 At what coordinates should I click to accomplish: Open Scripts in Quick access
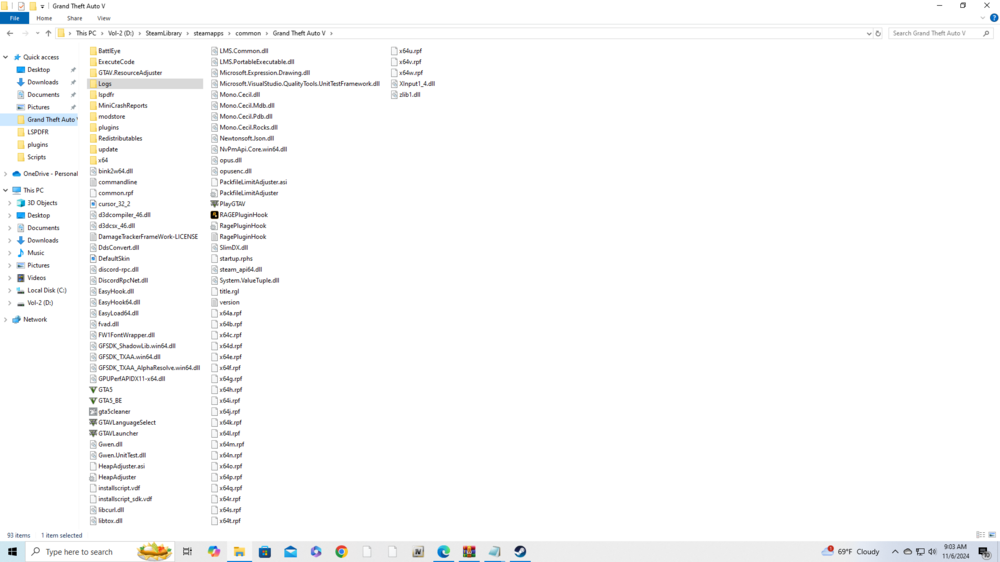click(36, 157)
